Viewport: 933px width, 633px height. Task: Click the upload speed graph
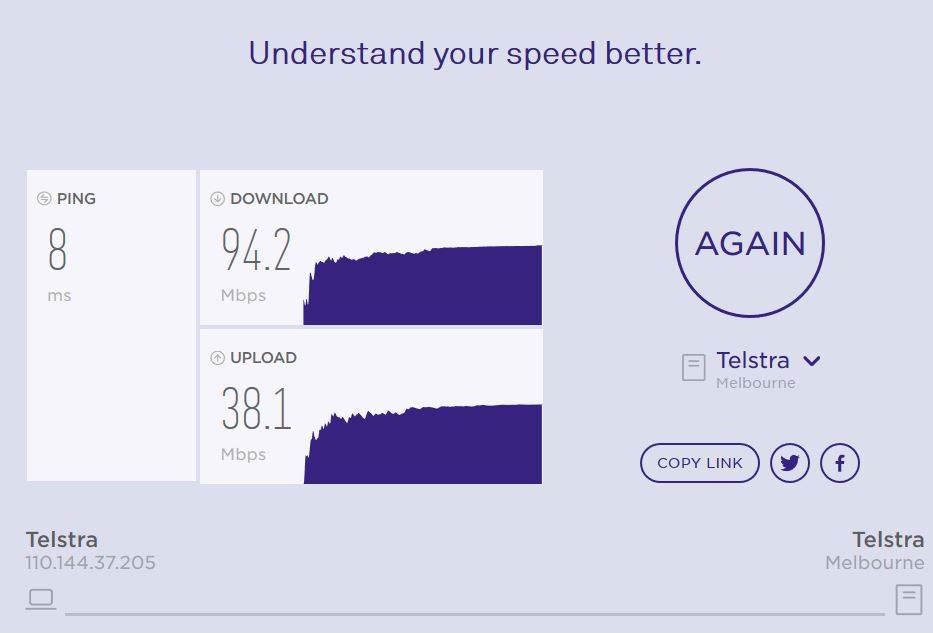point(422,446)
